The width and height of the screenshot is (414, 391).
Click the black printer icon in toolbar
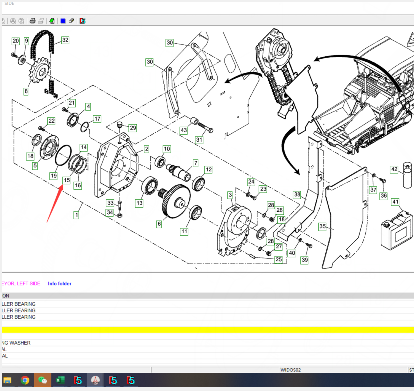point(32,21)
